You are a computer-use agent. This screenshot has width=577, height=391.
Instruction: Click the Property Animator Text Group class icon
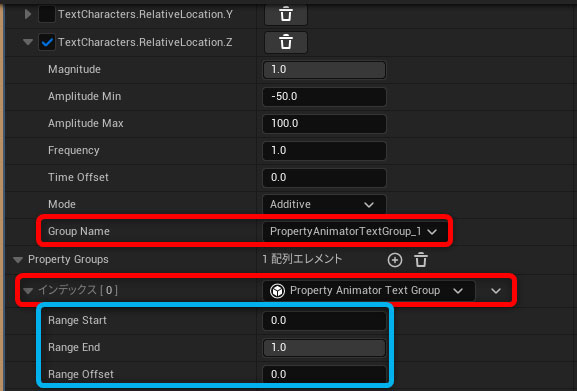click(277, 291)
